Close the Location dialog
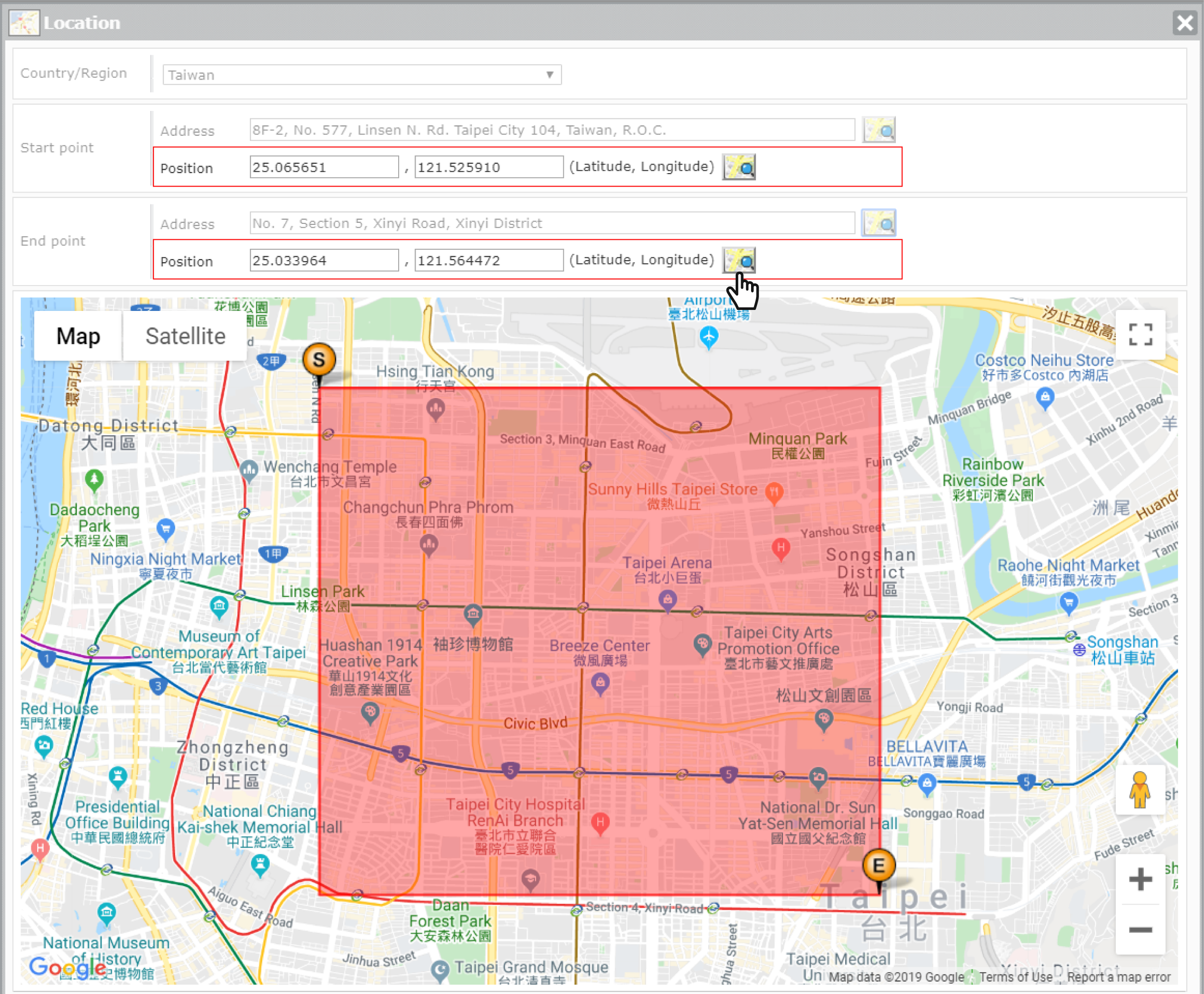 point(1185,23)
